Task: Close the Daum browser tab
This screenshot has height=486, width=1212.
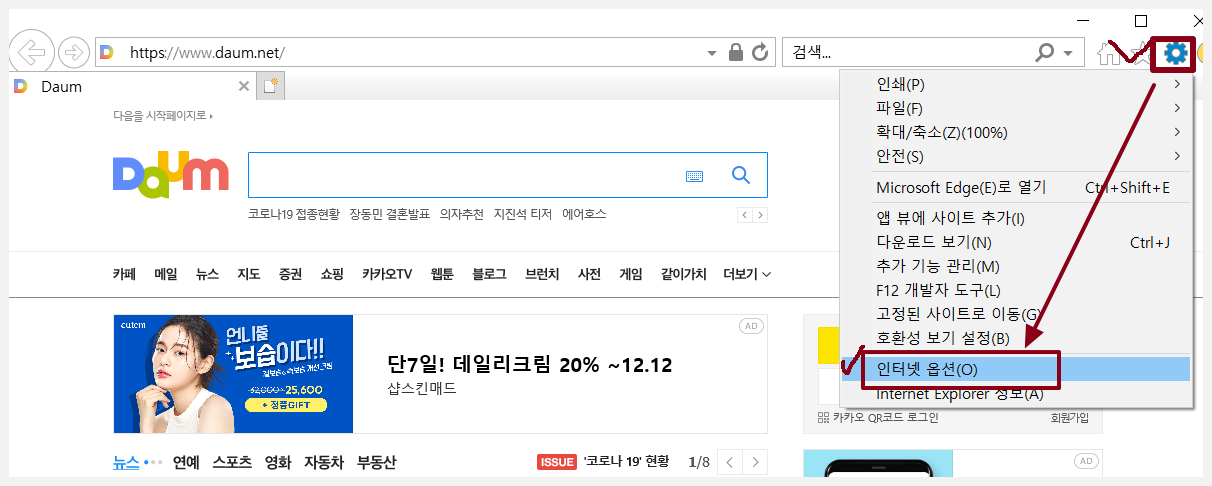Action: tap(244, 86)
